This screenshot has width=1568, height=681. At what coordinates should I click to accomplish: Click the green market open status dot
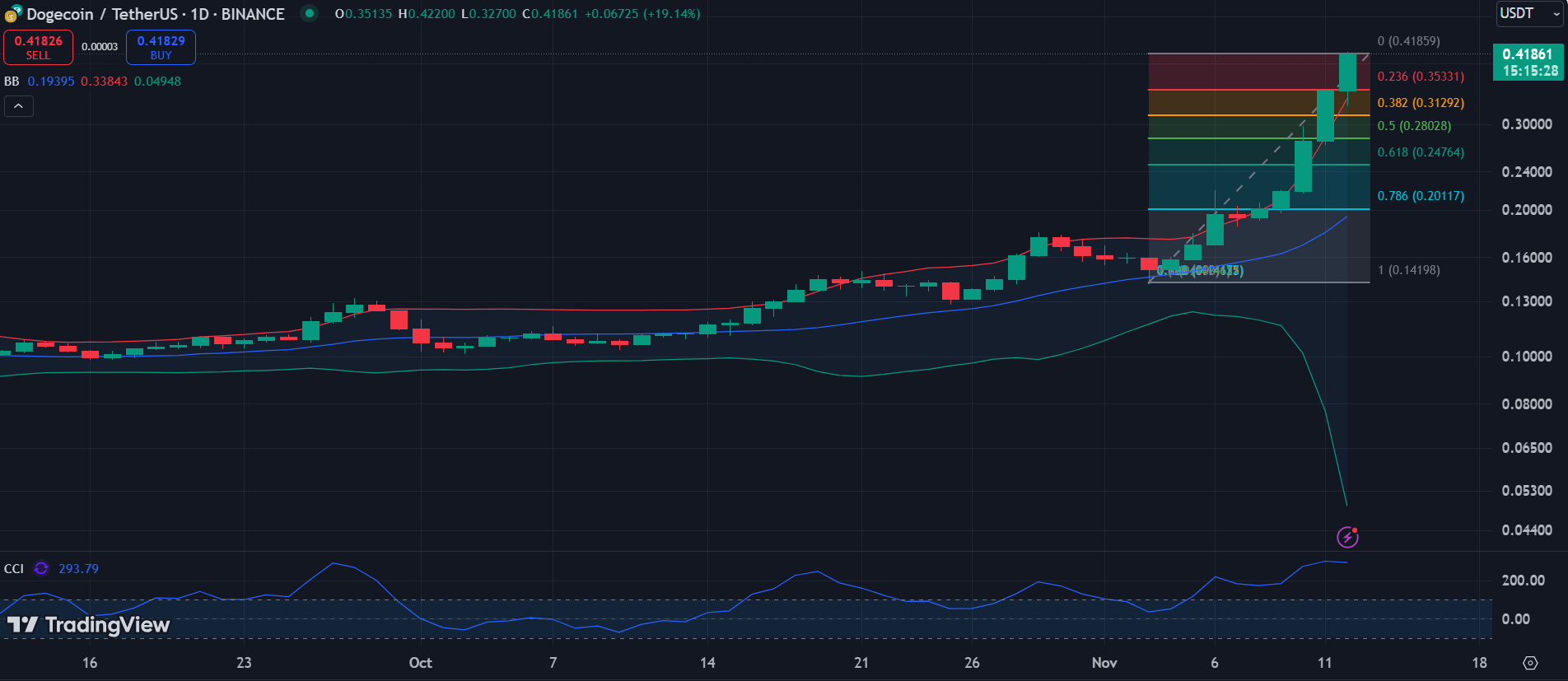tap(309, 13)
